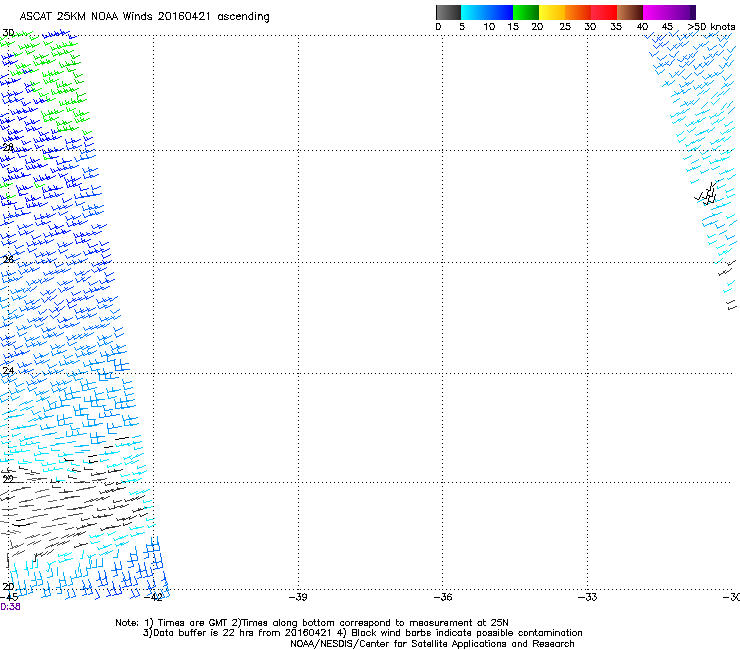Viewport: 740px width, 650px height.
Task: Click the orange 25-30 knots legend segment
Action: pos(578,12)
